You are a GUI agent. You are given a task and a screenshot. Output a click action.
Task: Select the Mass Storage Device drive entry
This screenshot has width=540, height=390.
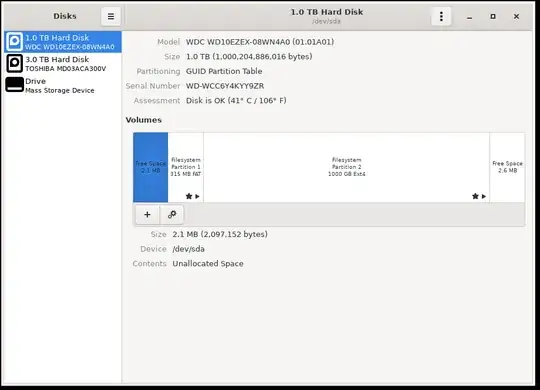63,85
